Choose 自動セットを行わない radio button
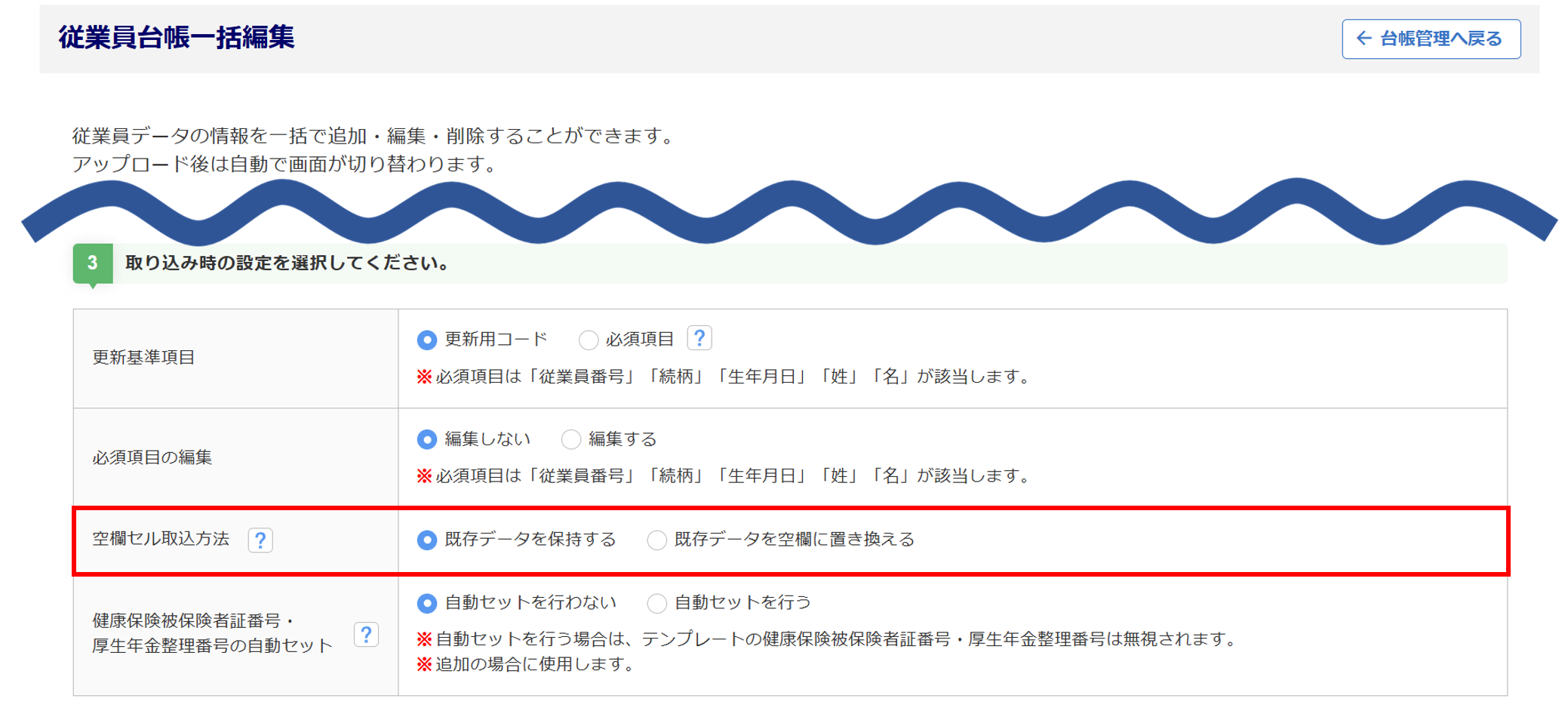 click(427, 603)
